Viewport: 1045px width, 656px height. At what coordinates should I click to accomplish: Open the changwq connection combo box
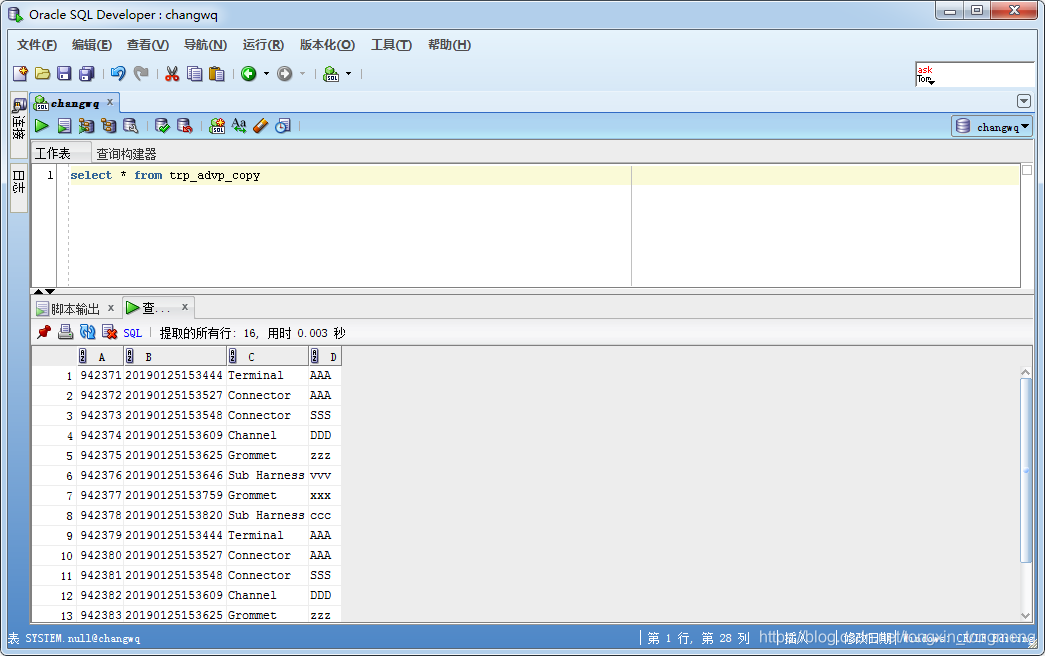pyautogui.click(x=992, y=126)
